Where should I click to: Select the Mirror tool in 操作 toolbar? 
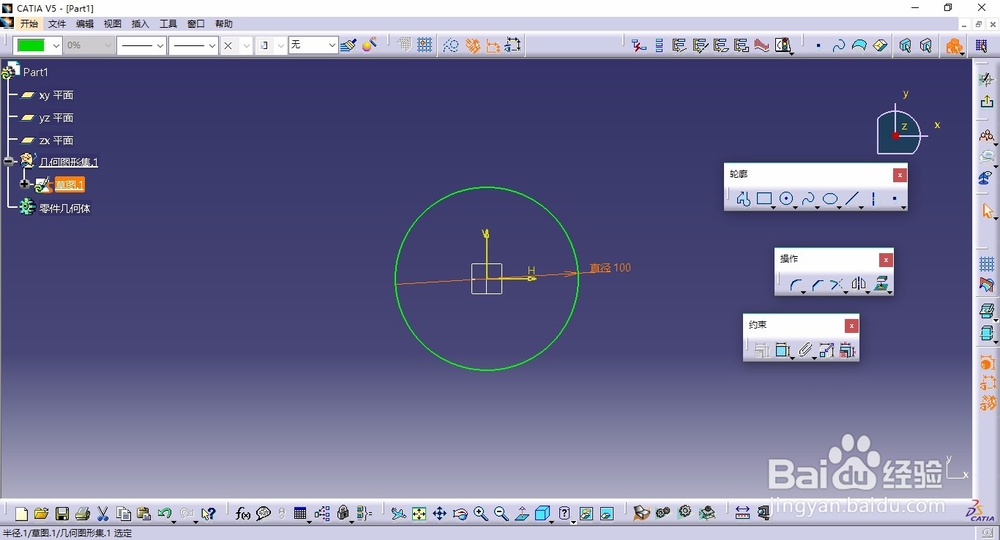pyautogui.click(x=859, y=284)
